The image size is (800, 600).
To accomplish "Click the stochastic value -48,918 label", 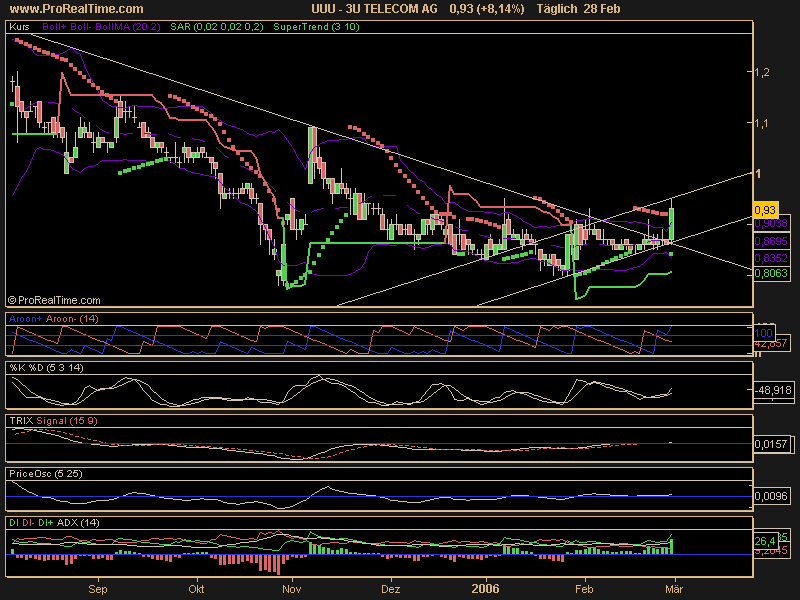I will [773, 390].
